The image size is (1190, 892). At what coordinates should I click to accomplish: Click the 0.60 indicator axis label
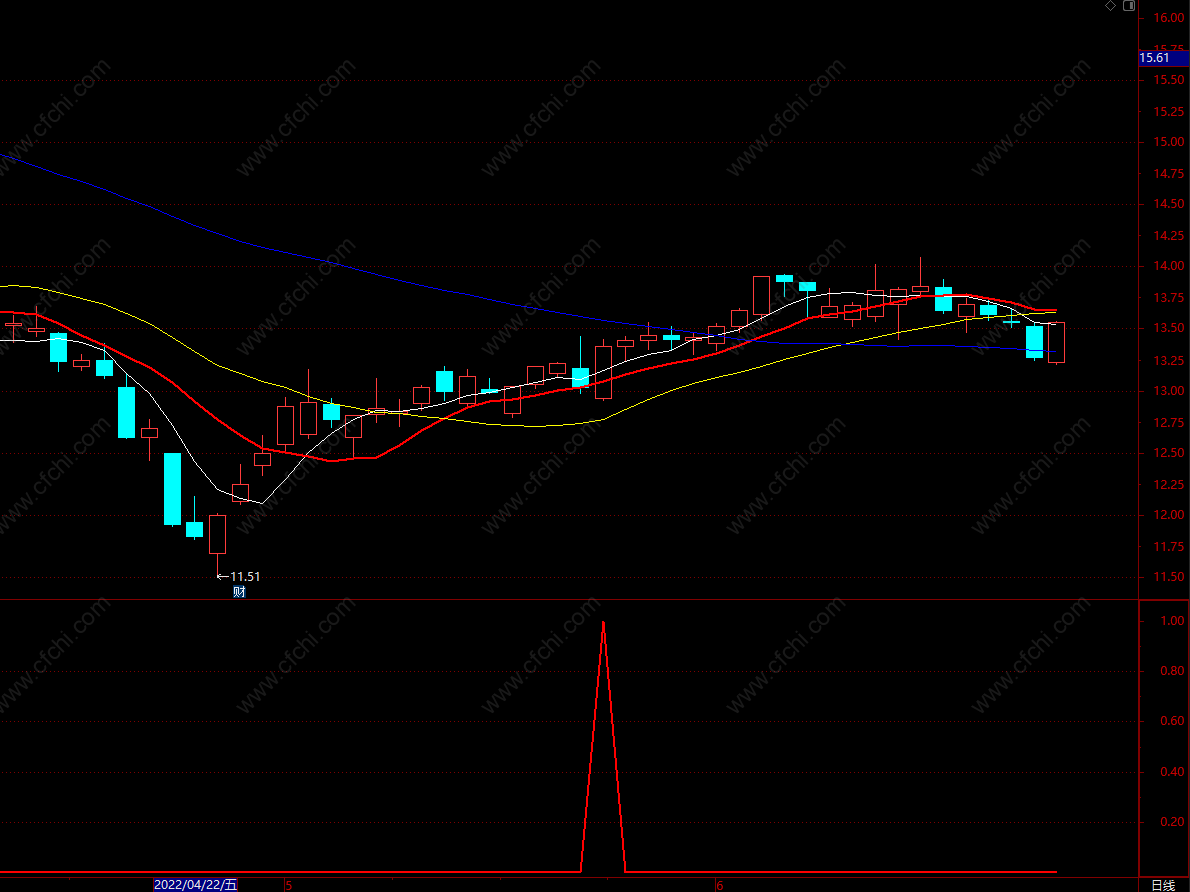coord(1172,721)
